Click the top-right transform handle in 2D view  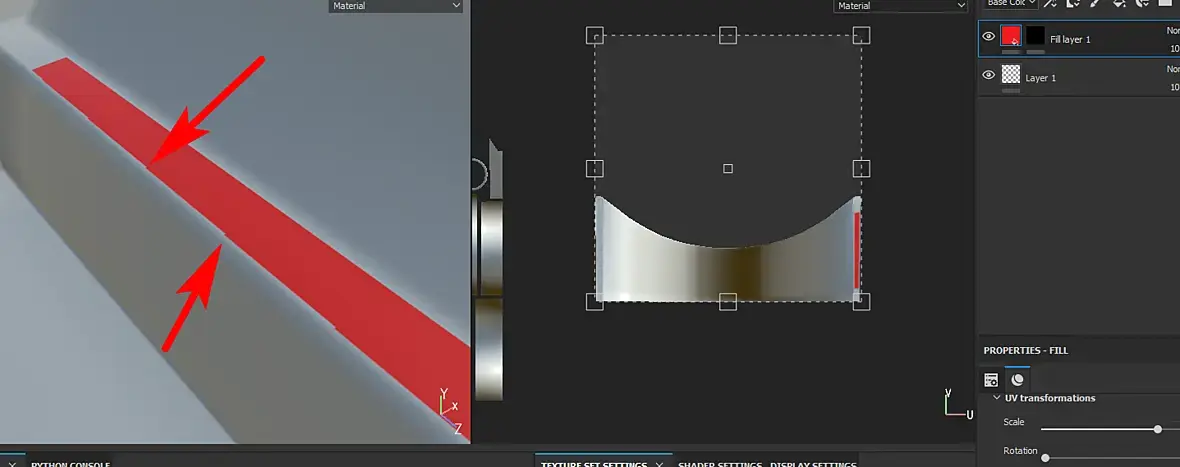[862, 35]
